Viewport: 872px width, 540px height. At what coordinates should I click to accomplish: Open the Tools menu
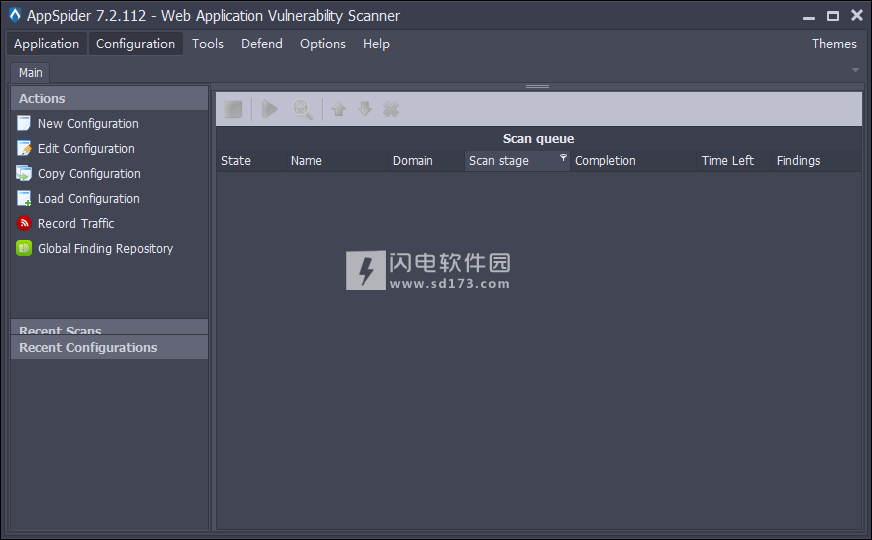point(208,43)
